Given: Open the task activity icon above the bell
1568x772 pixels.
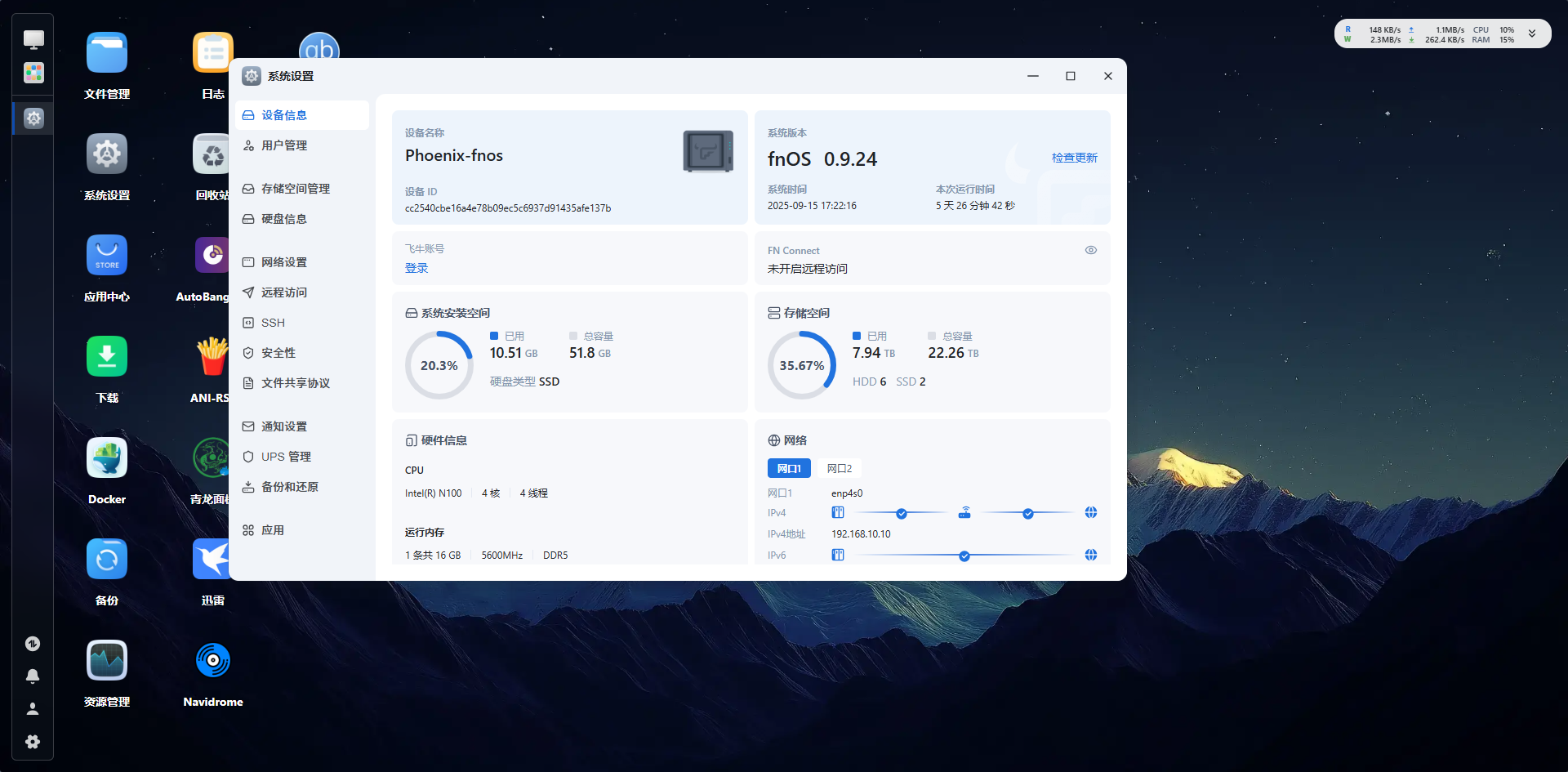Looking at the screenshot, I should pyautogui.click(x=33, y=644).
